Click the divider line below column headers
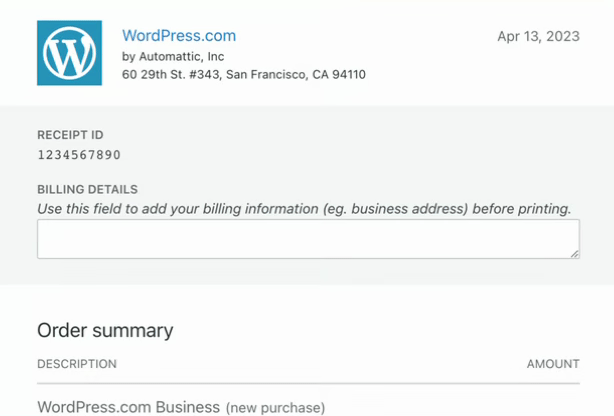Image resolution: width=614 pixels, height=416 pixels. click(x=308, y=383)
